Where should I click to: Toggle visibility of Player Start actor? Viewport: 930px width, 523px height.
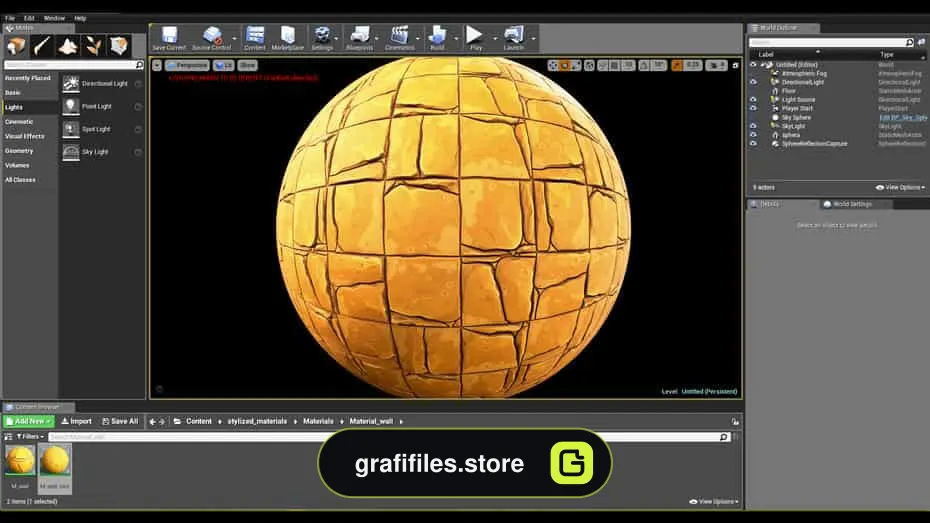pyautogui.click(x=753, y=109)
